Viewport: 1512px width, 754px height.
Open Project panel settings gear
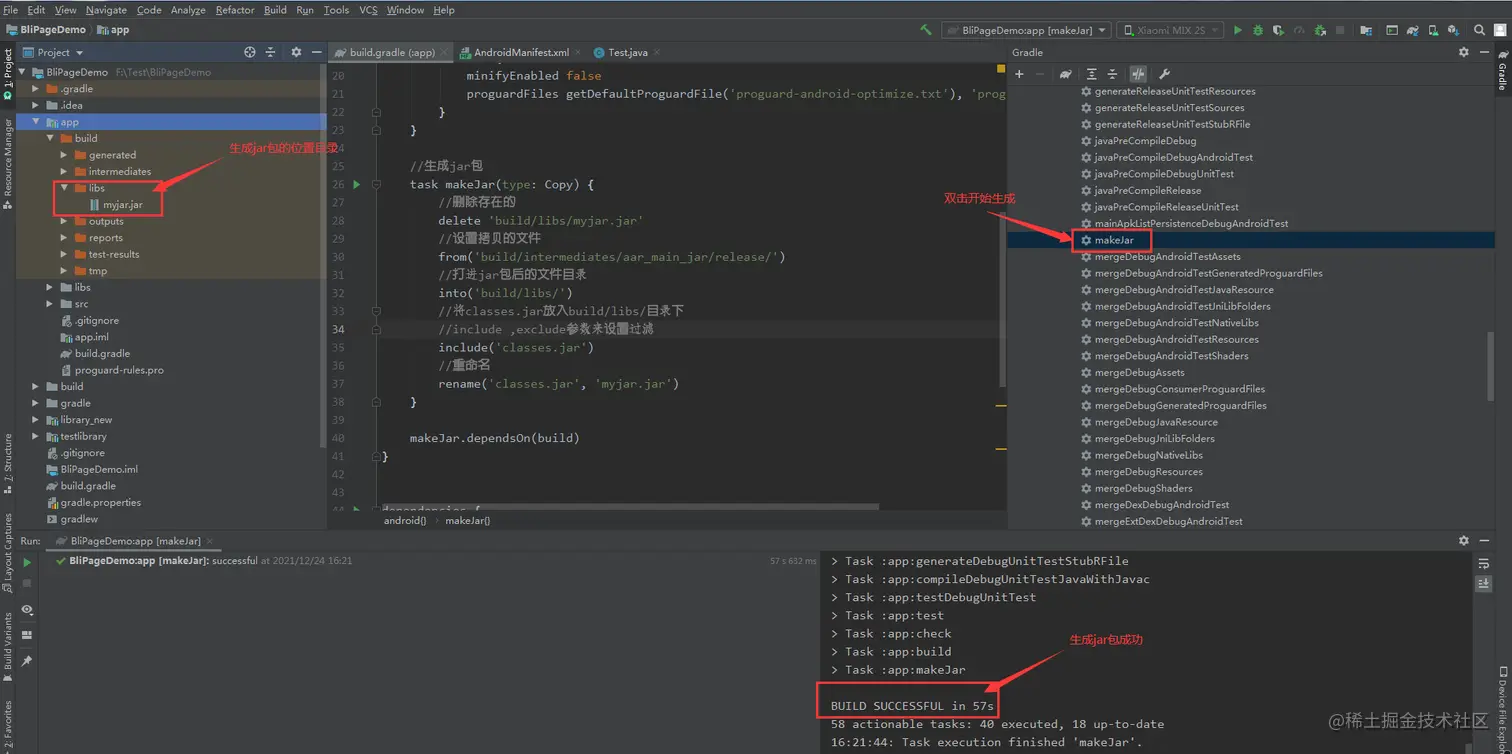click(x=296, y=52)
